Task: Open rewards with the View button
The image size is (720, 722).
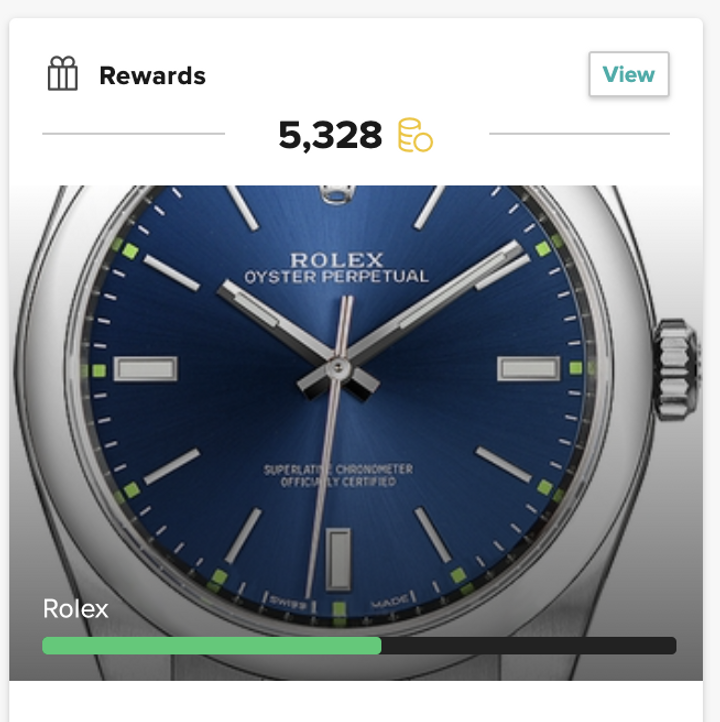Action: coord(628,74)
